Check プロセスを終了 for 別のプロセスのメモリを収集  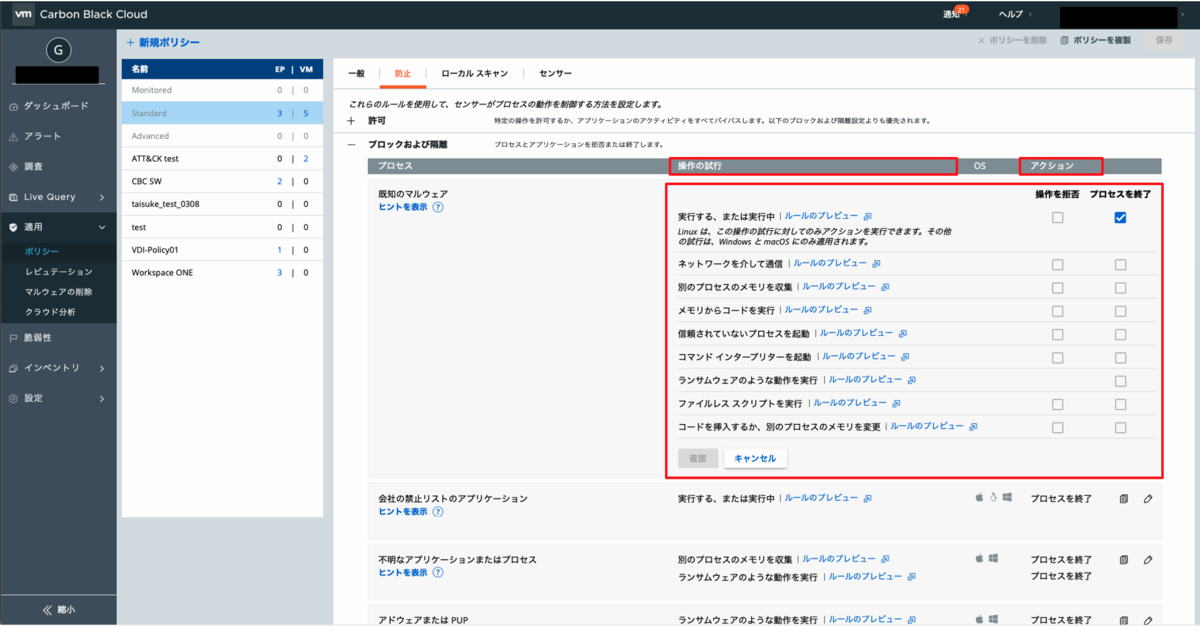tap(1120, 287)
